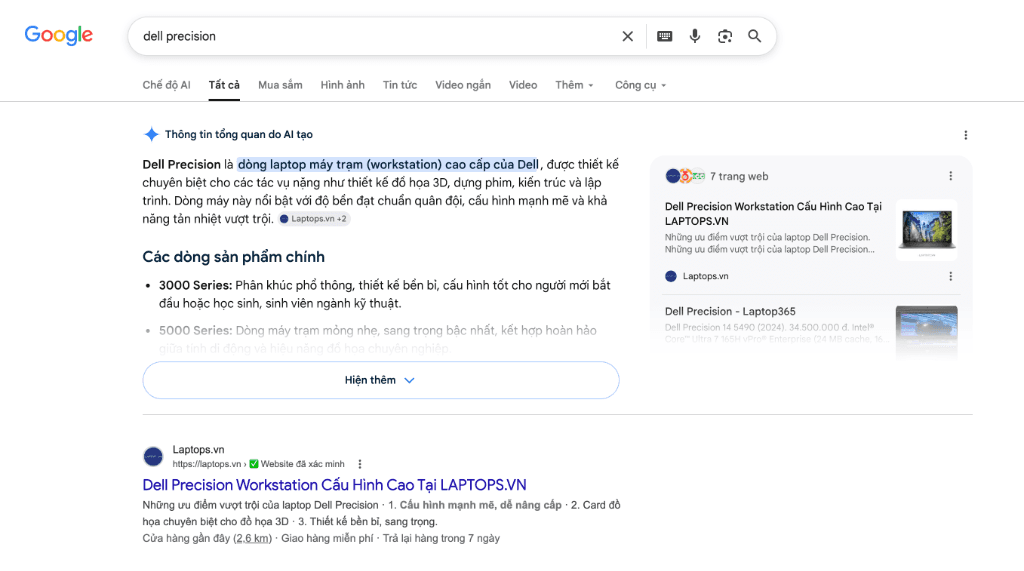Click the Giao hàng miễn phí text
The height and width of the screenshot is (571, 1024).
click(327, 538)
